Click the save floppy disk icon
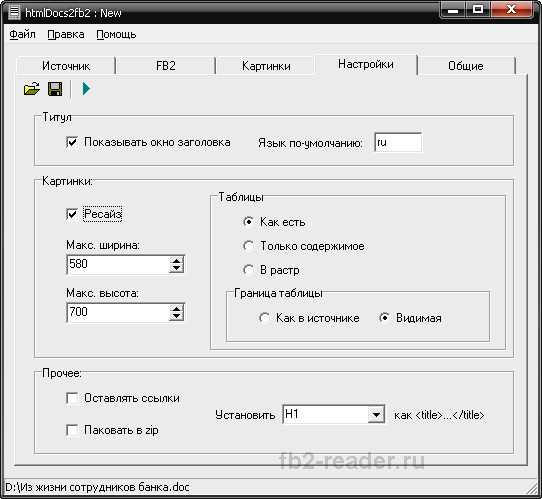542x499 pixels. point(55,89)
